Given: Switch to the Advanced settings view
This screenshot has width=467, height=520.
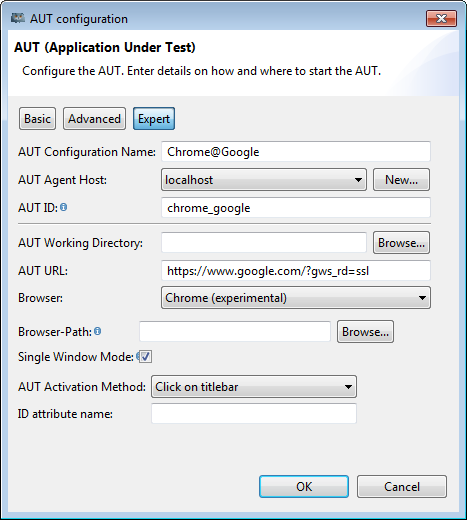Looking at the screenshot, I should (94, 119).
